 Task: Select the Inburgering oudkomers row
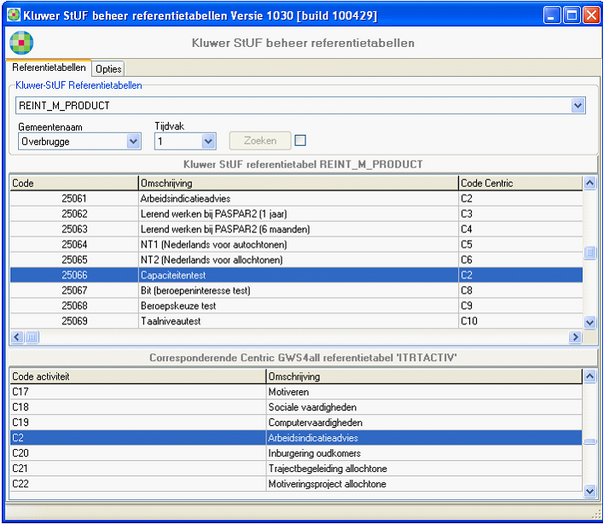[x=296, y=453]
